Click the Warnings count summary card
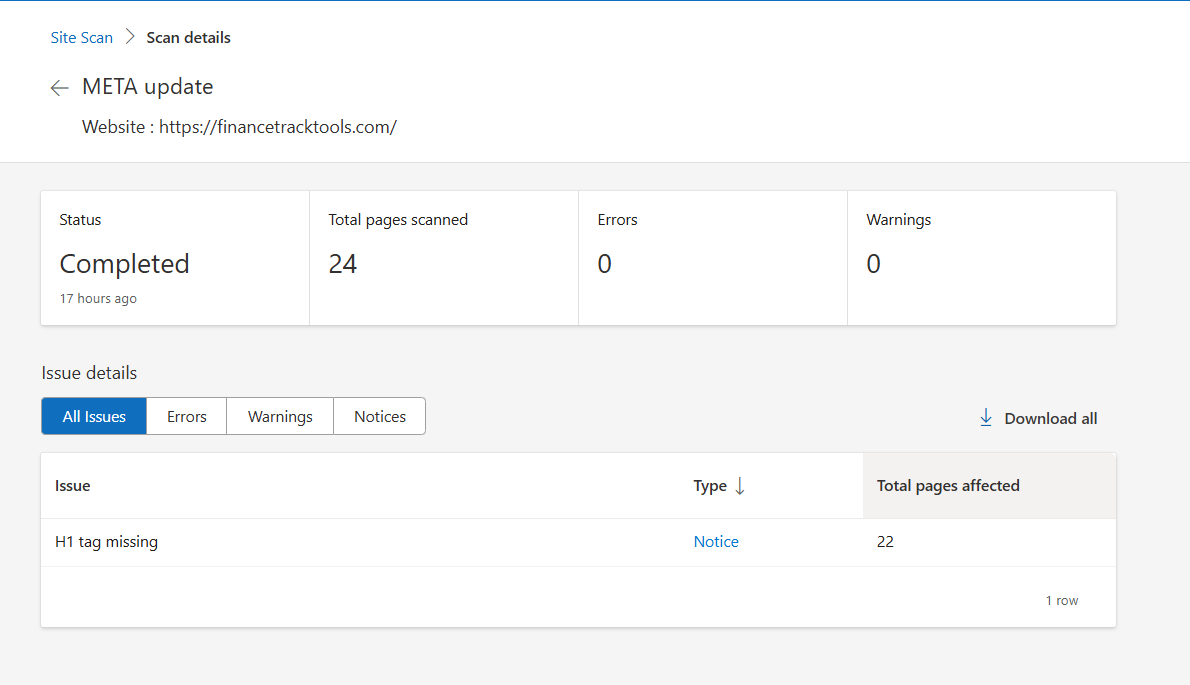 pos(981,258)
